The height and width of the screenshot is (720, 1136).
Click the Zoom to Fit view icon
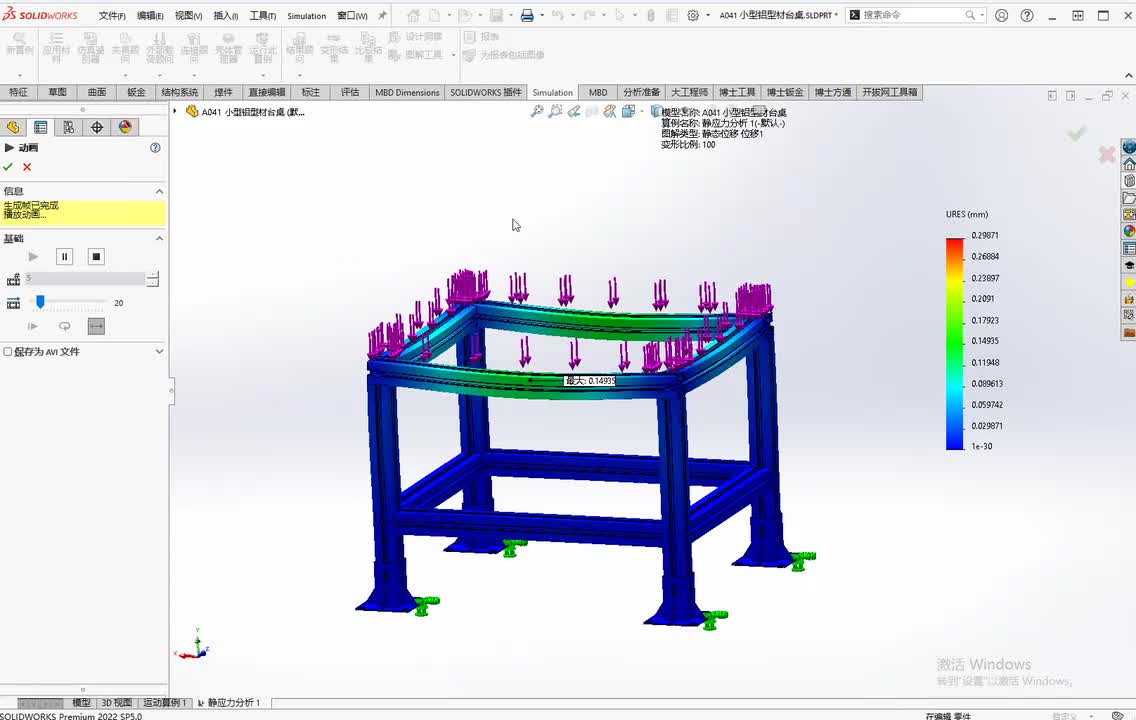click(x=537, y=111)
